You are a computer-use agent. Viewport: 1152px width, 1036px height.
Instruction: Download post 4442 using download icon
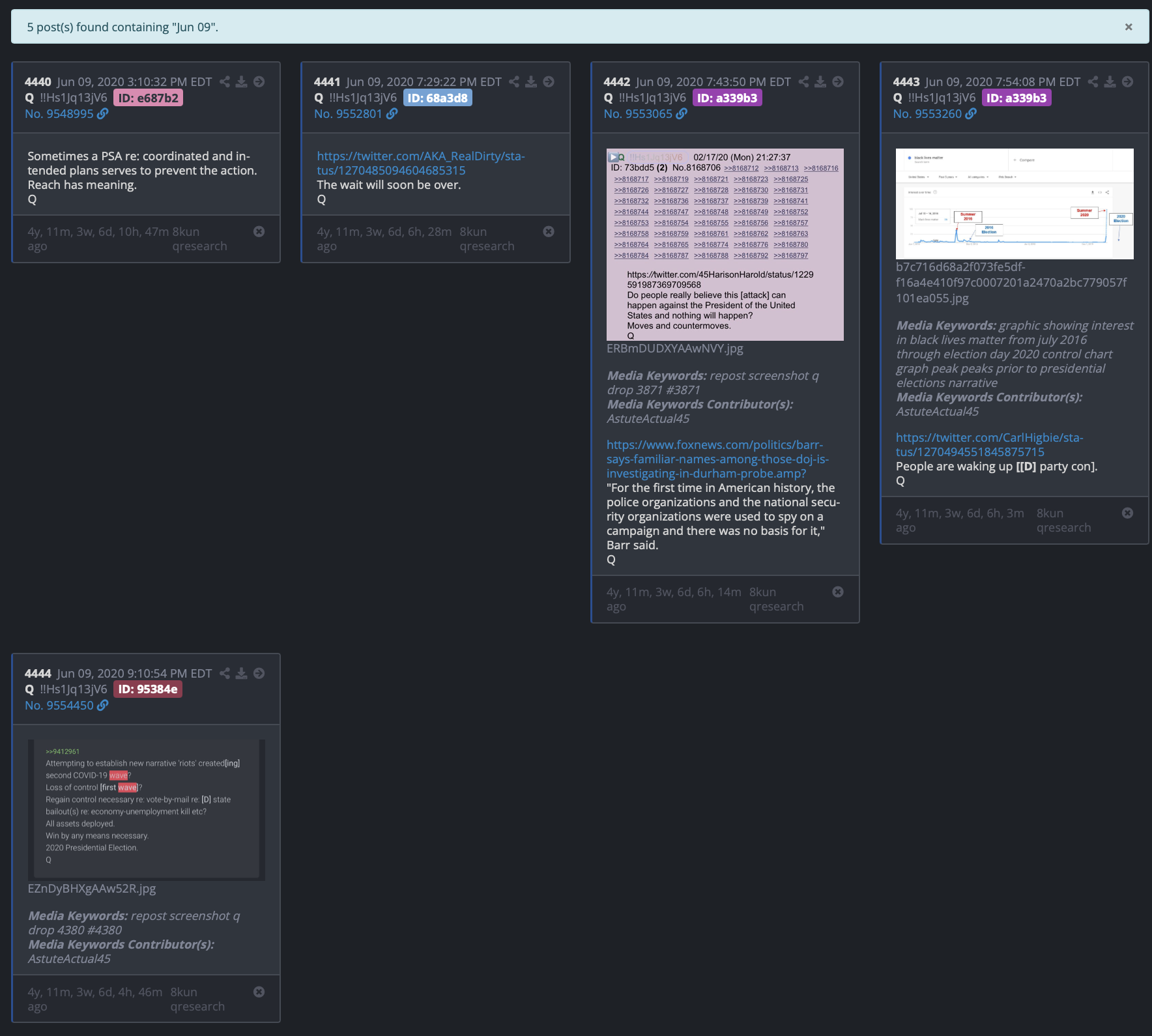tap(820, 81)
